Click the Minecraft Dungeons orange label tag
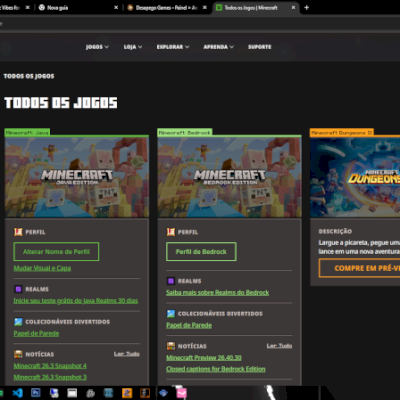The height and width of the screenshot is (400, 400). coord(342,132)
